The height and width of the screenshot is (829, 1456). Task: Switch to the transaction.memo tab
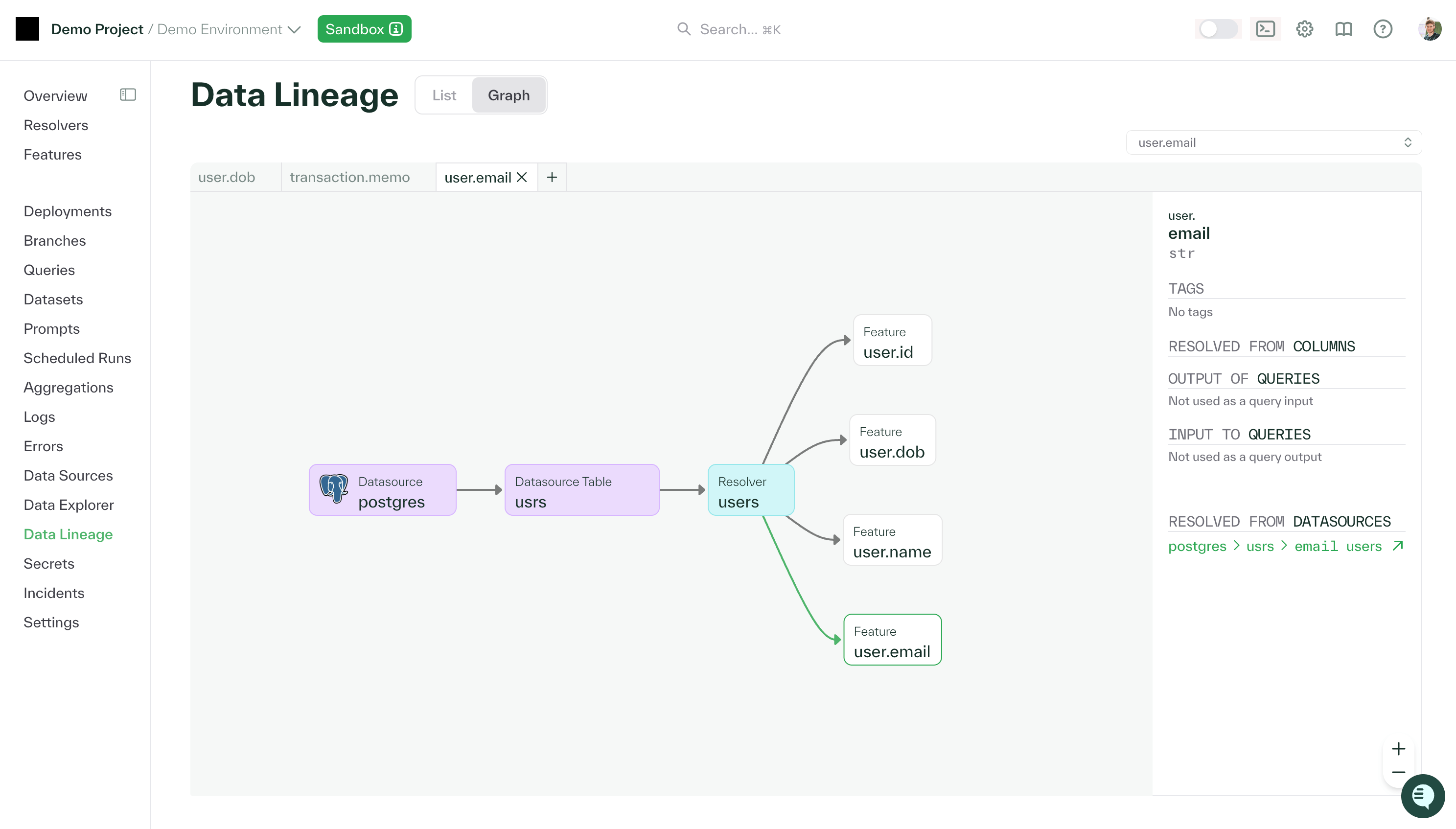click(x=349, y=177)
